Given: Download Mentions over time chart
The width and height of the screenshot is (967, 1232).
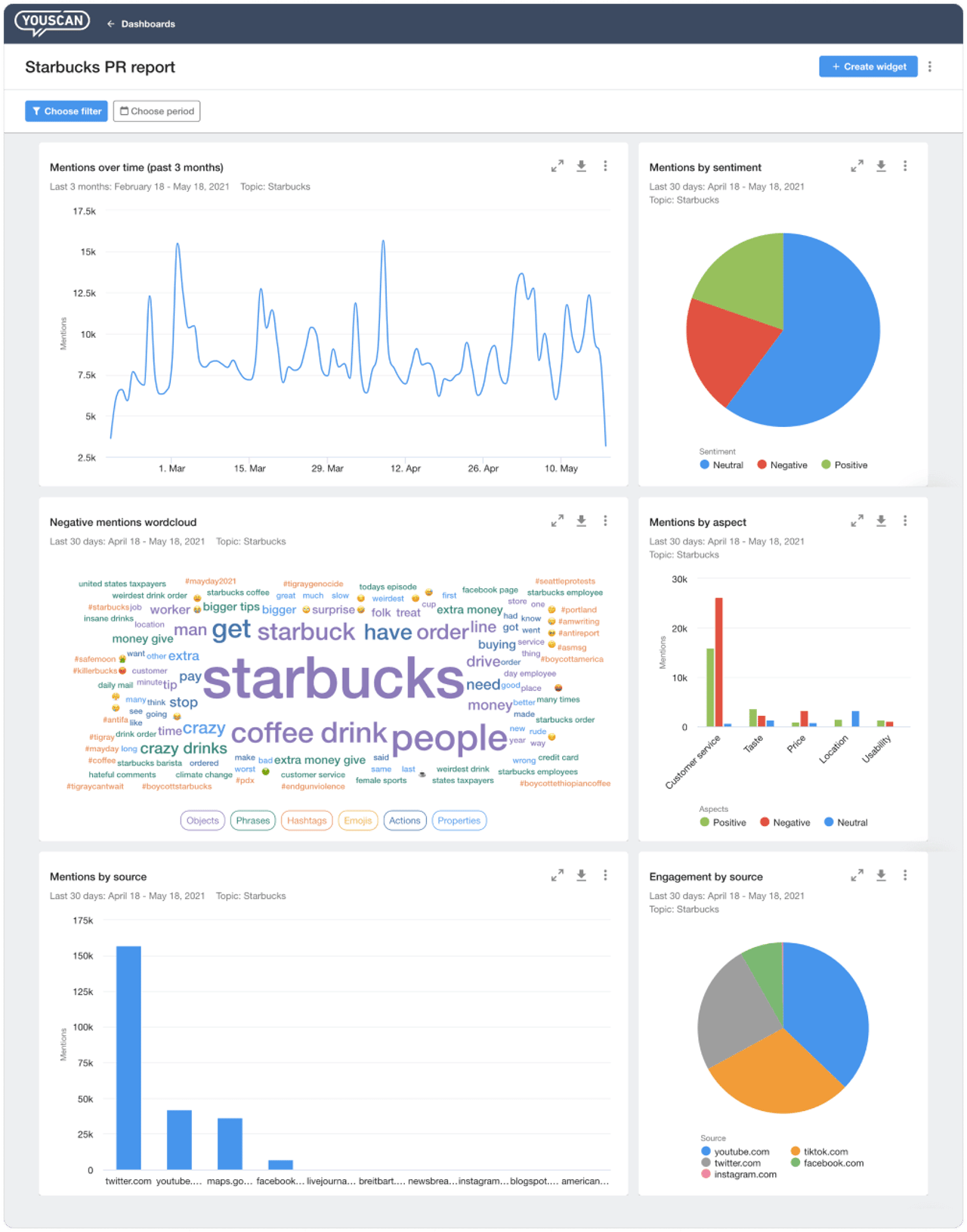Looking at the screenshot, I should (x=582, y=166).
